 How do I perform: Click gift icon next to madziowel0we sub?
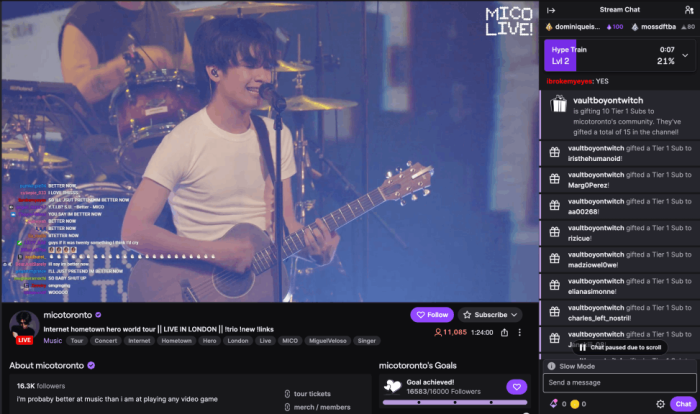pos(554,259)
